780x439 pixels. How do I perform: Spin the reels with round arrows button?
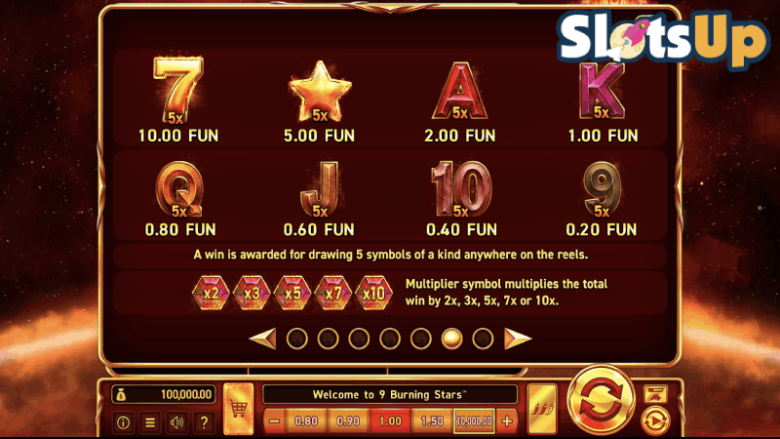pos(601,400)
